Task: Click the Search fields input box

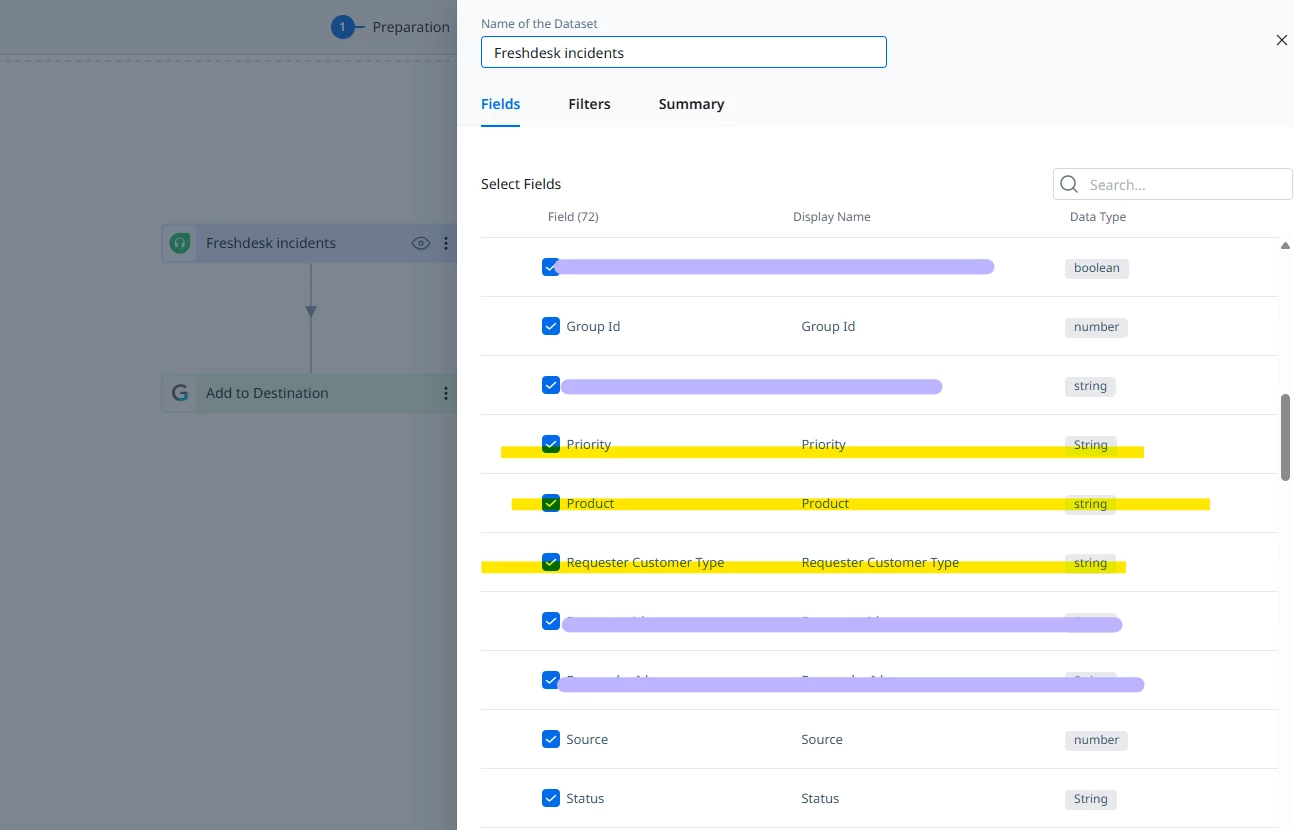Action: tap(1173, 184)
